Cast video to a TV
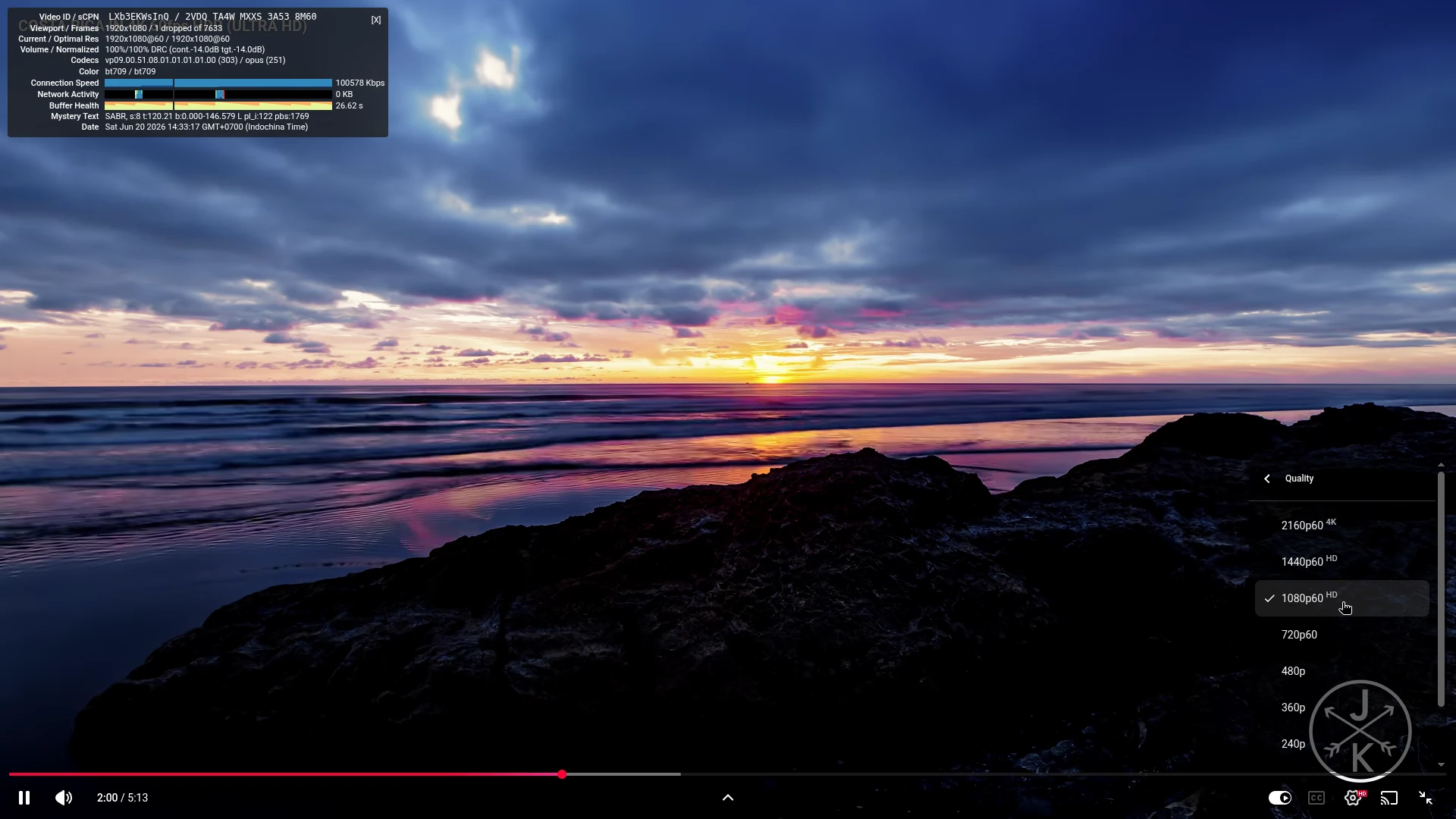Viewport: 1456px width, 819px height. [1389, 798]
